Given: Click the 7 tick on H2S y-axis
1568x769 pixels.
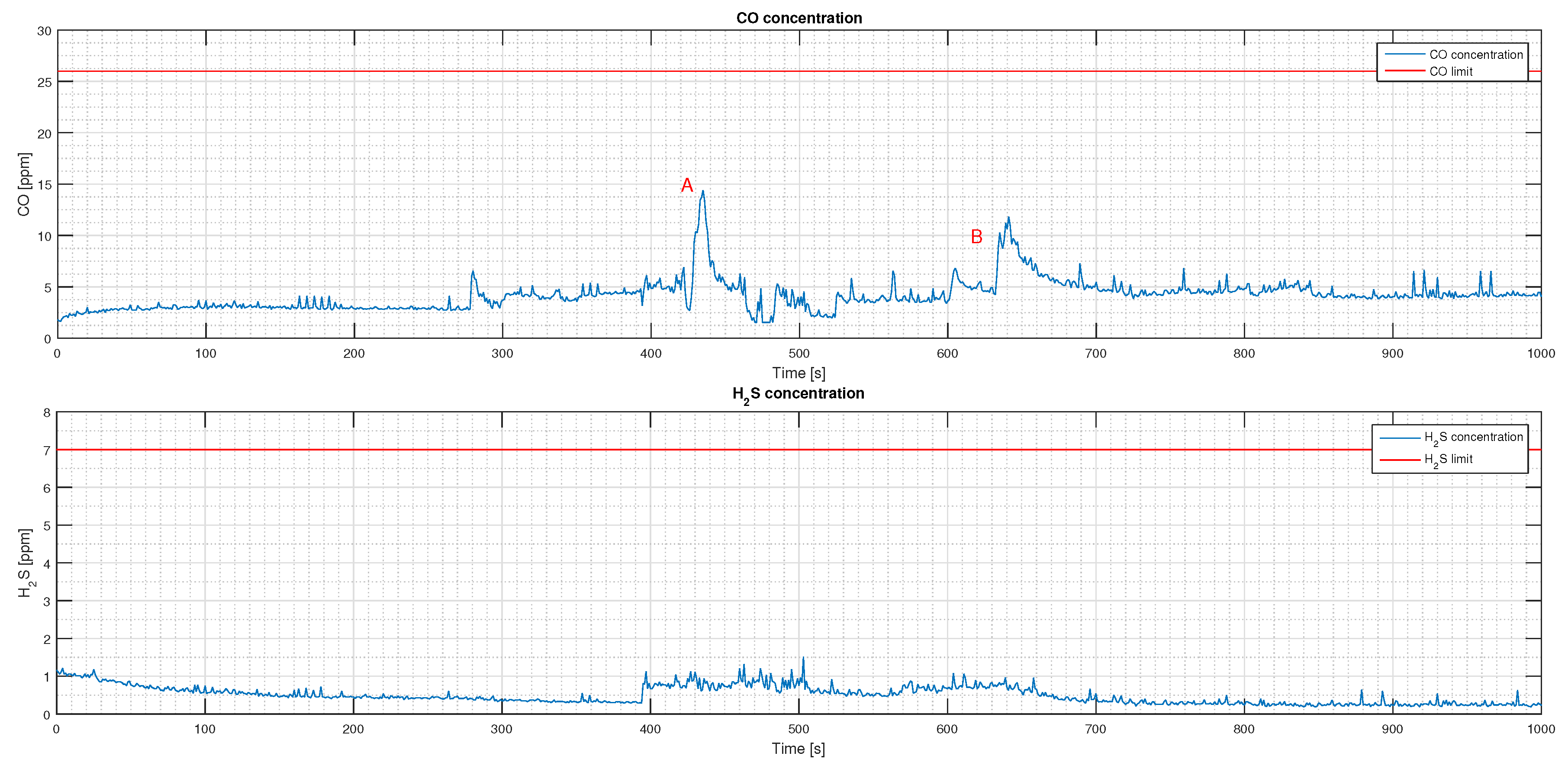Looking at the screenshot, I should (47, 450).
